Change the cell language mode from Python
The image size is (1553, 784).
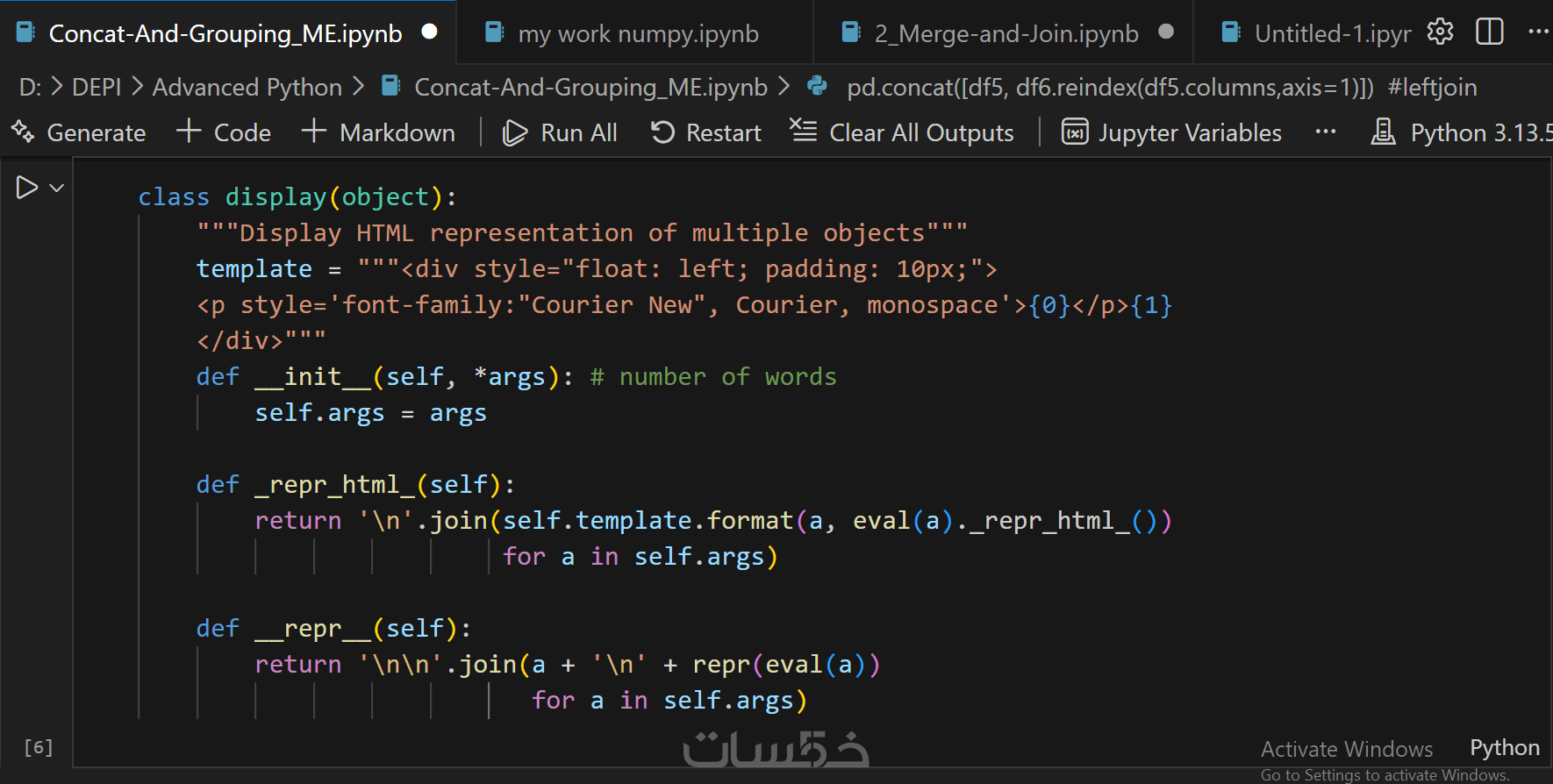point(1504,747)
